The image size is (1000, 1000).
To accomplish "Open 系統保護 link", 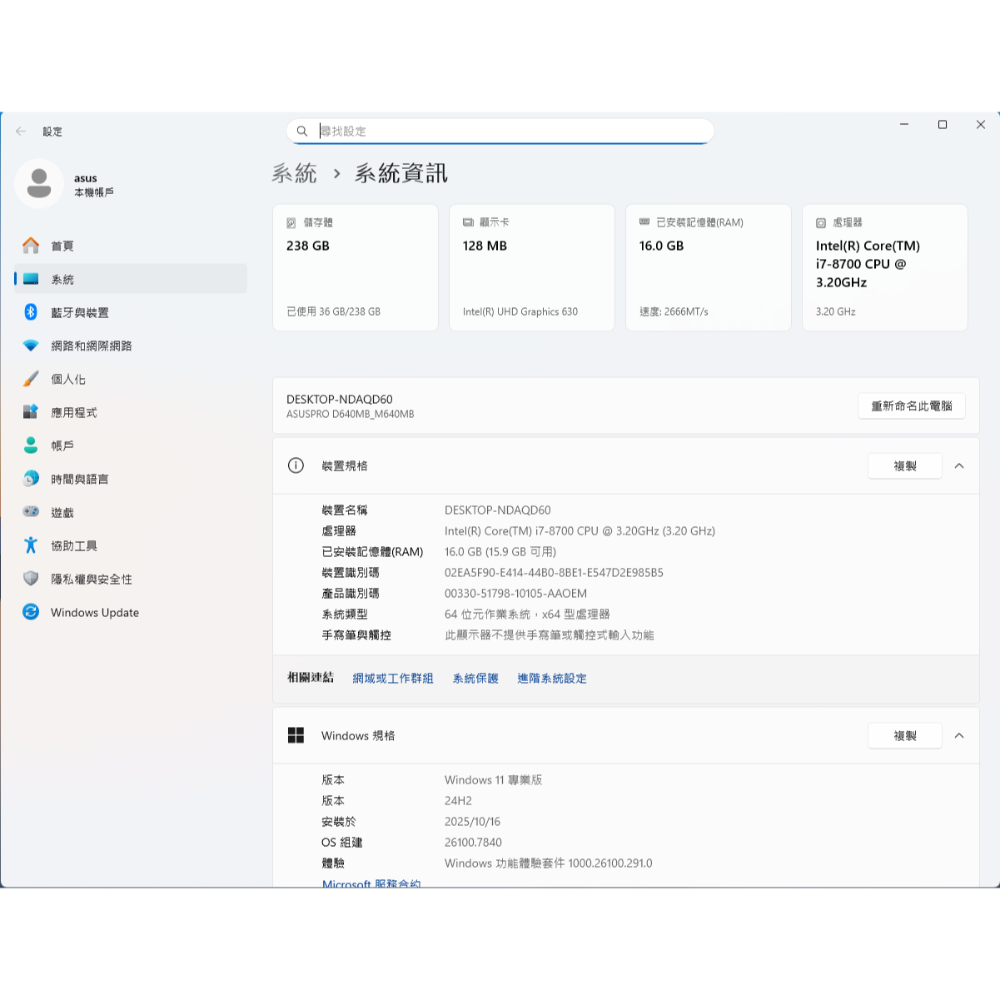I will (475, 678).
